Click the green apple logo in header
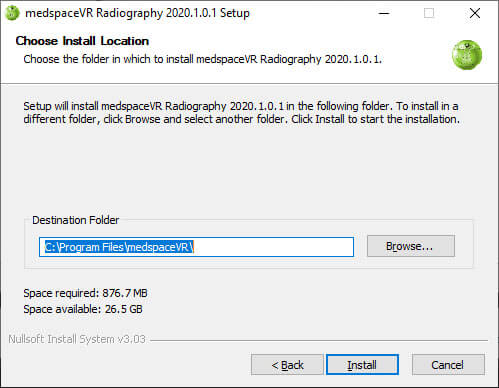The width and height of the screenshot is (499, 388). click(467, 55)
